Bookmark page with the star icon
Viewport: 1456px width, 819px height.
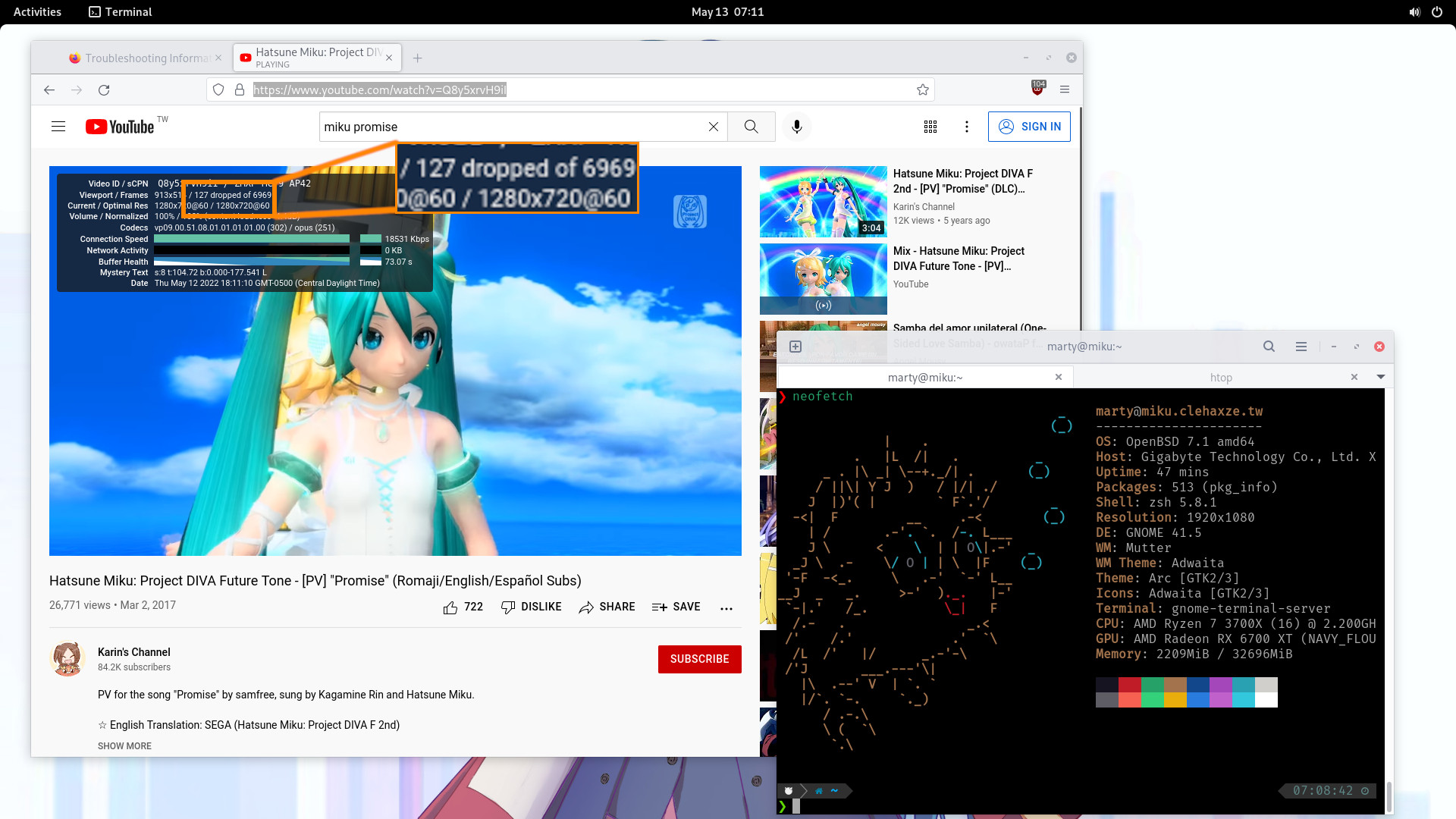point(922,89)
